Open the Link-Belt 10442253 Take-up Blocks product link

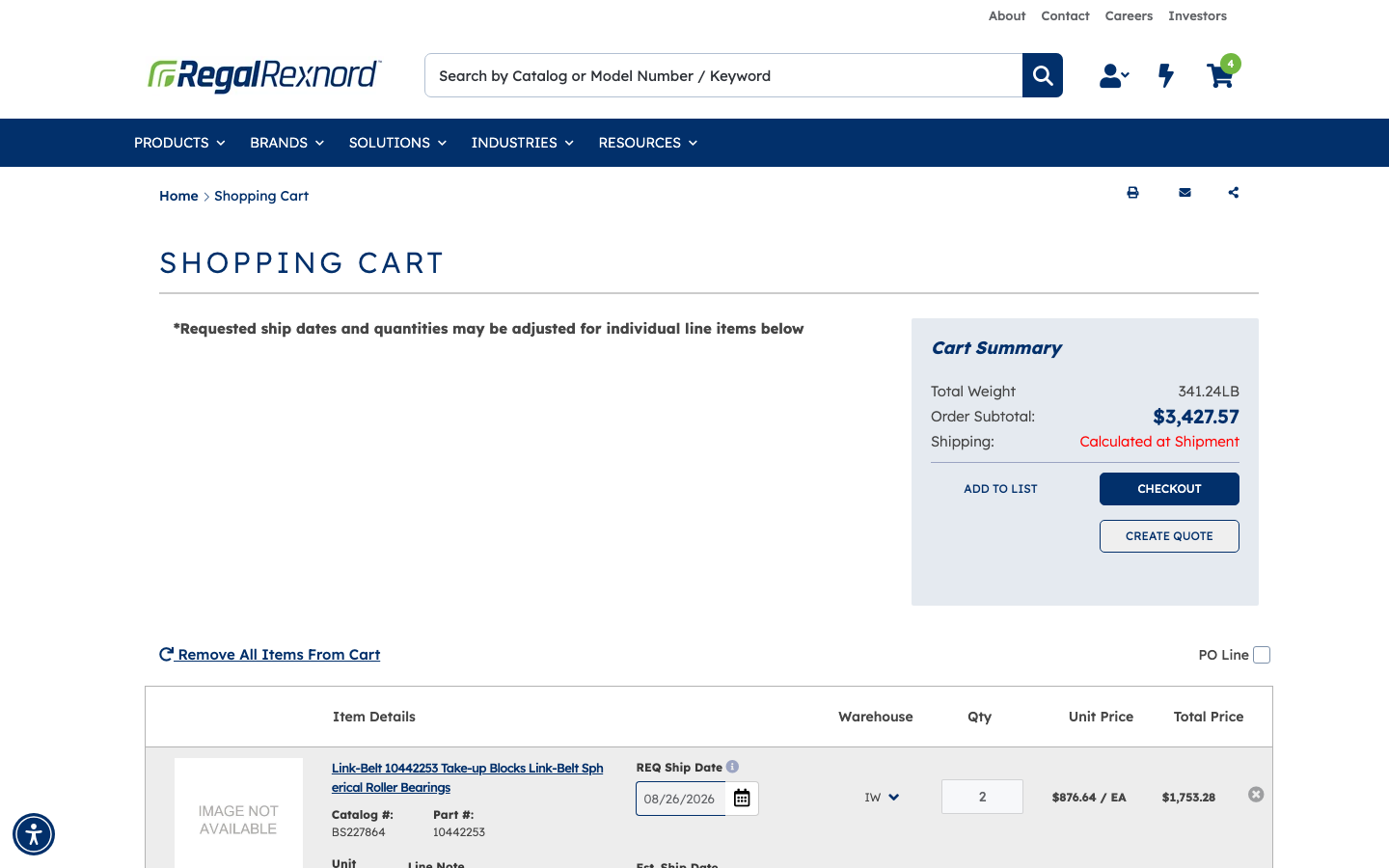point(468,777)
